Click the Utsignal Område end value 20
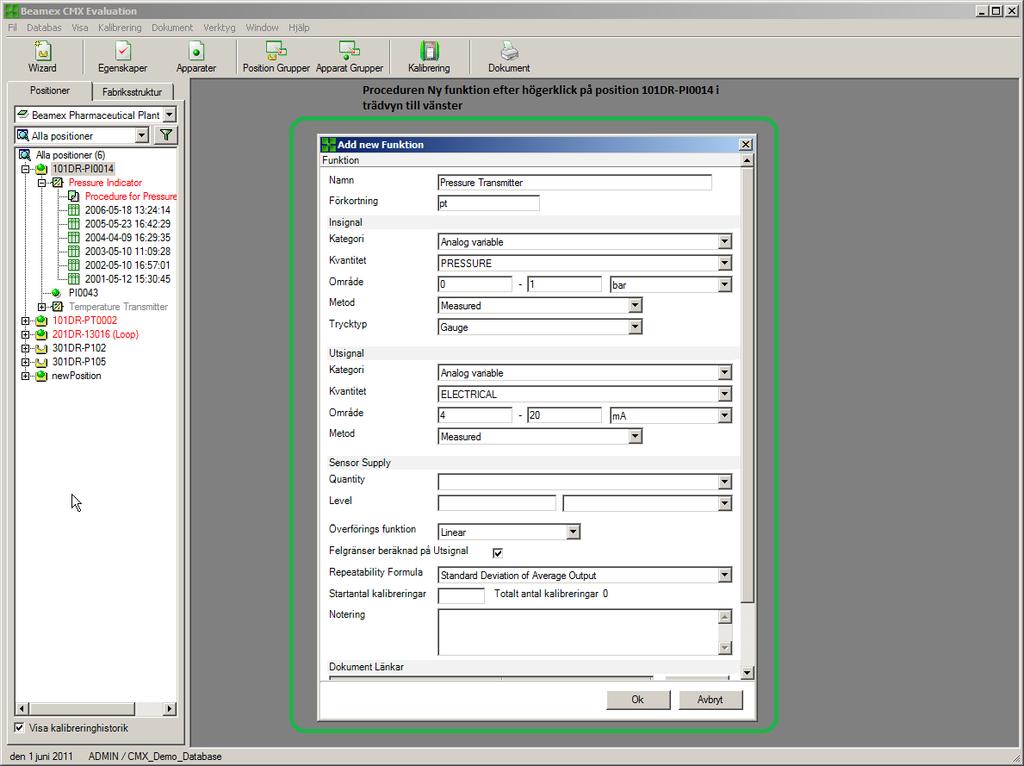The width and height of the screenshot is (1024, 766). 564,415
